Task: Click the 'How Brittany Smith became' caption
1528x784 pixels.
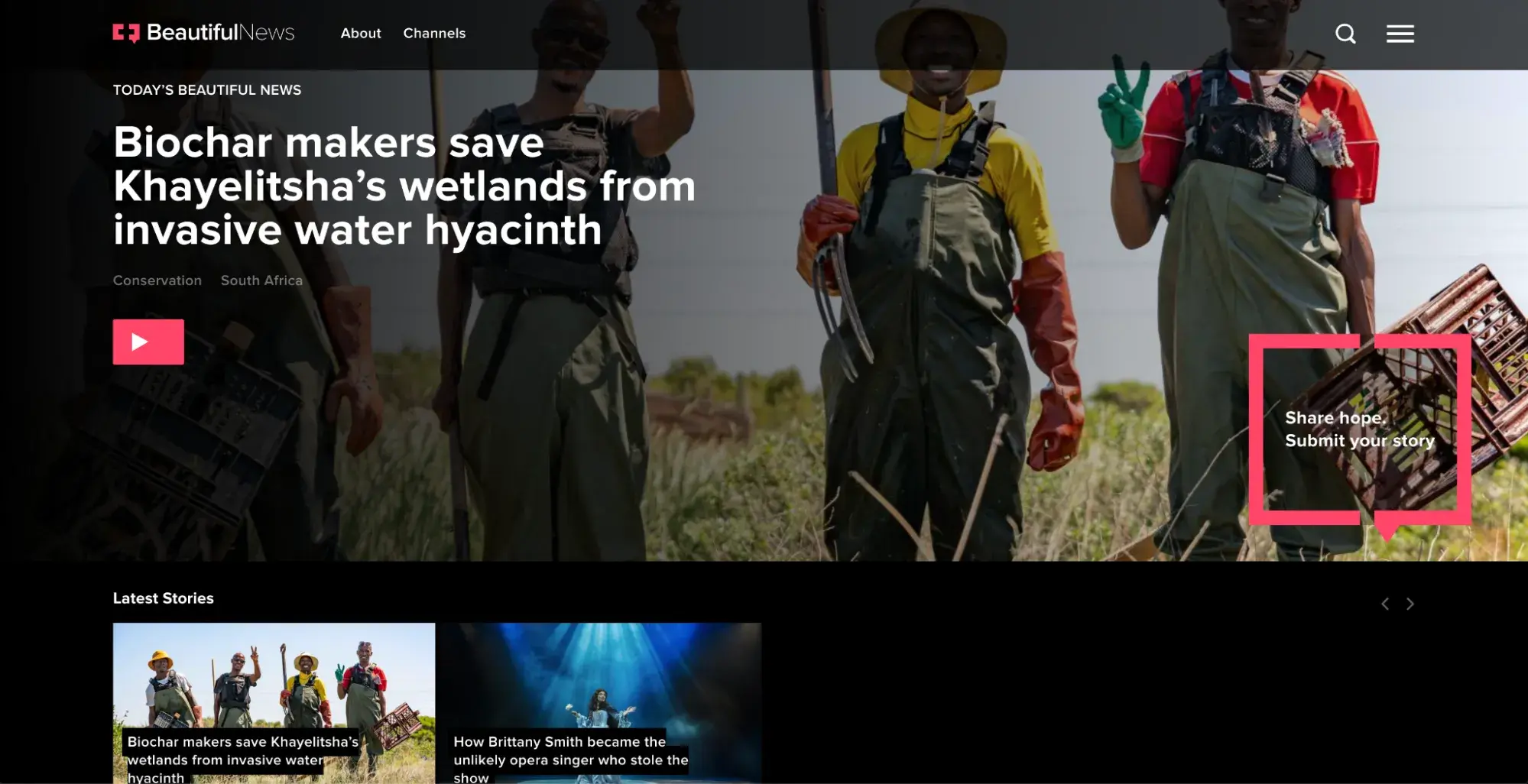Action: coord(569,760)
